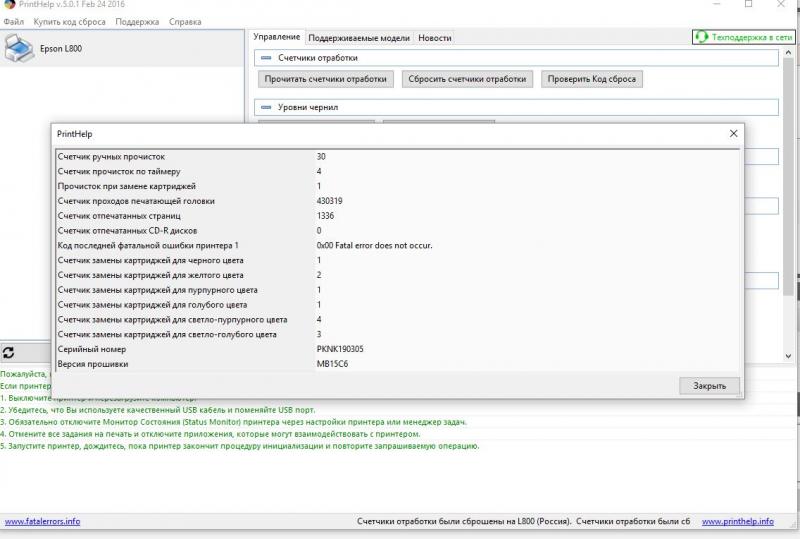
Task: Click the headset icon for tech support
Action: pos(702,37)
